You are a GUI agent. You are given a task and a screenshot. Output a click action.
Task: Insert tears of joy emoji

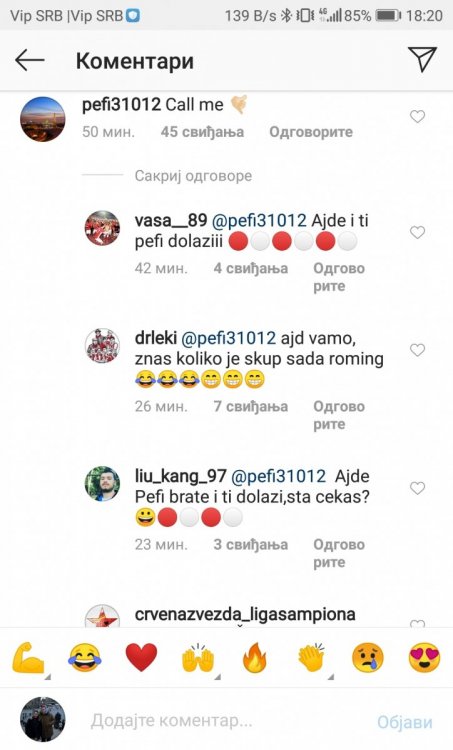85,658
